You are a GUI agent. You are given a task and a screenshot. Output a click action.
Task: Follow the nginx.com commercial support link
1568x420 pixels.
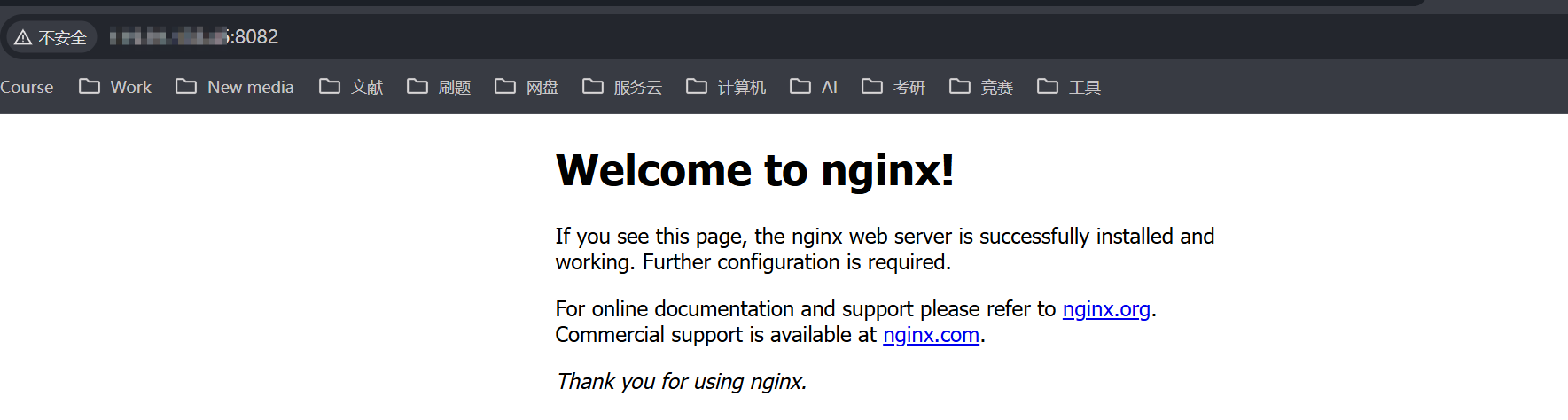931,335
